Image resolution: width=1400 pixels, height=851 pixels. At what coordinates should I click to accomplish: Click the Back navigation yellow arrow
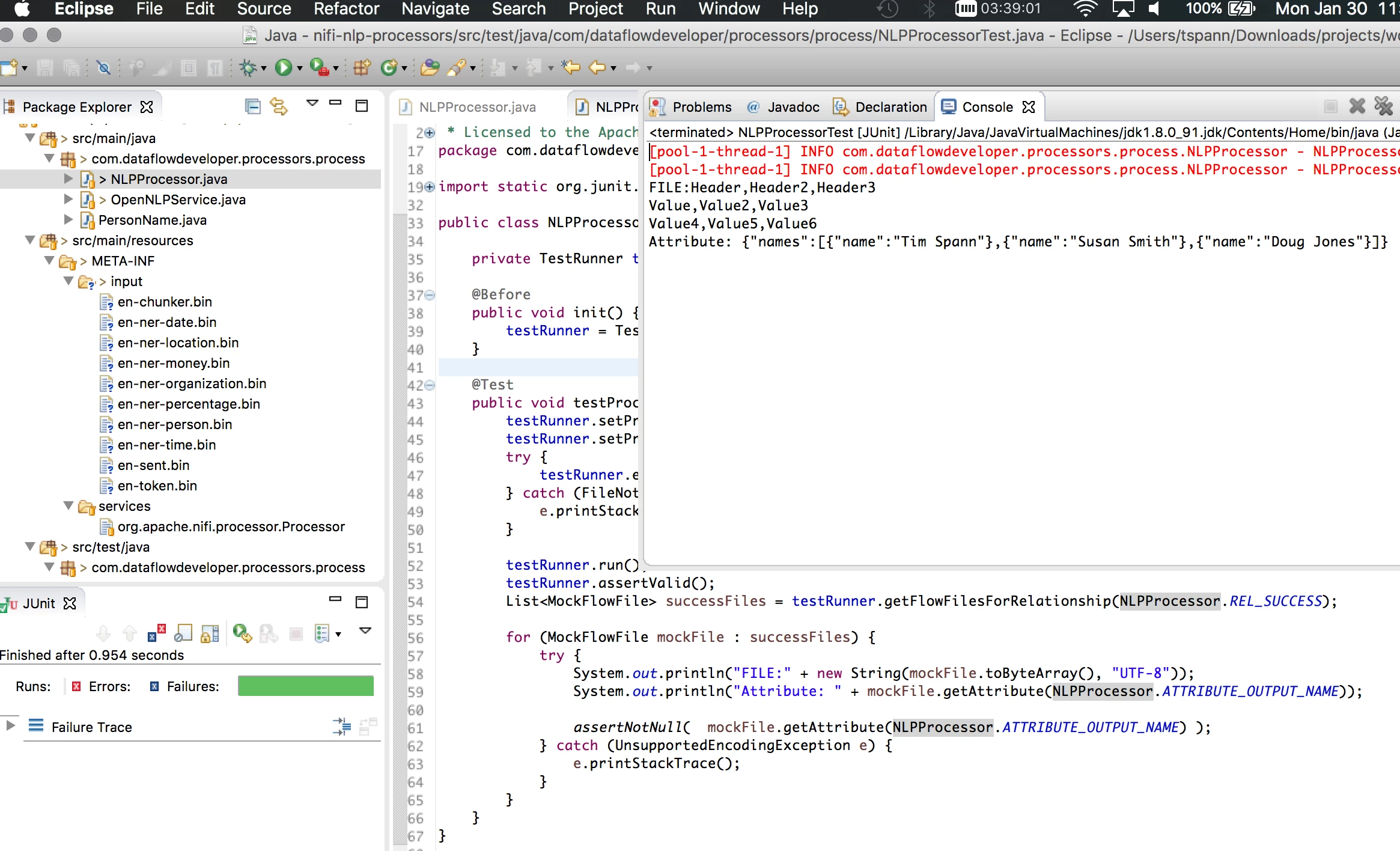coord(597,67)
